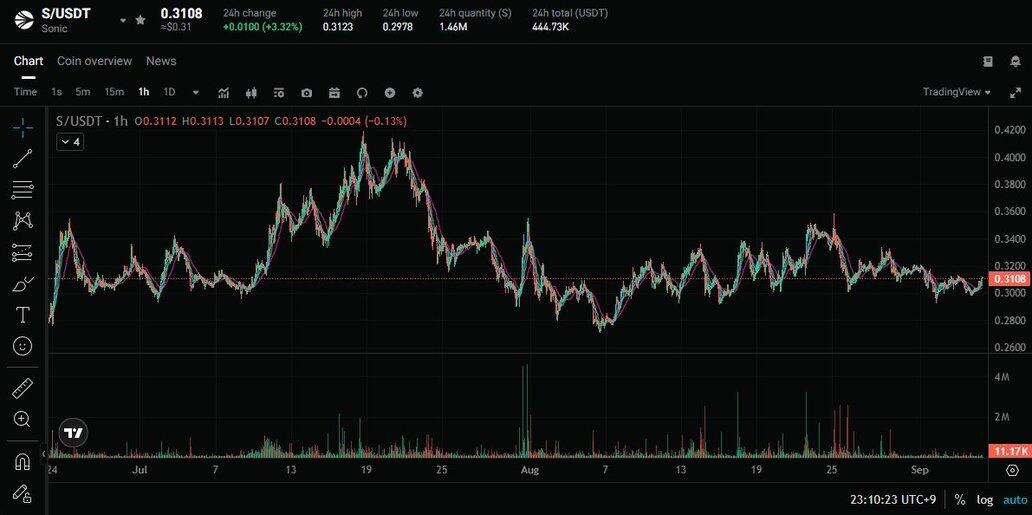Switch to the Chart tab

tap(28, 61)
